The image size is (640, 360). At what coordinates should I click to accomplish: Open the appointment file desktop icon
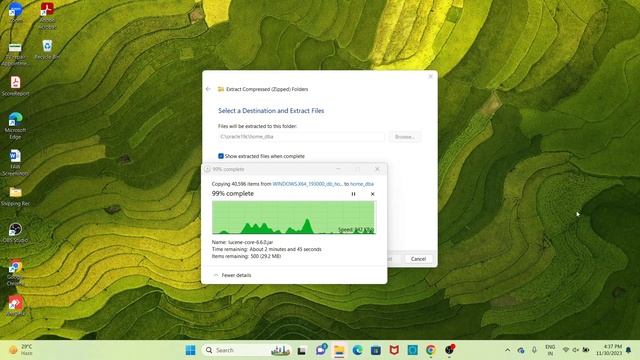pos(16,53)
